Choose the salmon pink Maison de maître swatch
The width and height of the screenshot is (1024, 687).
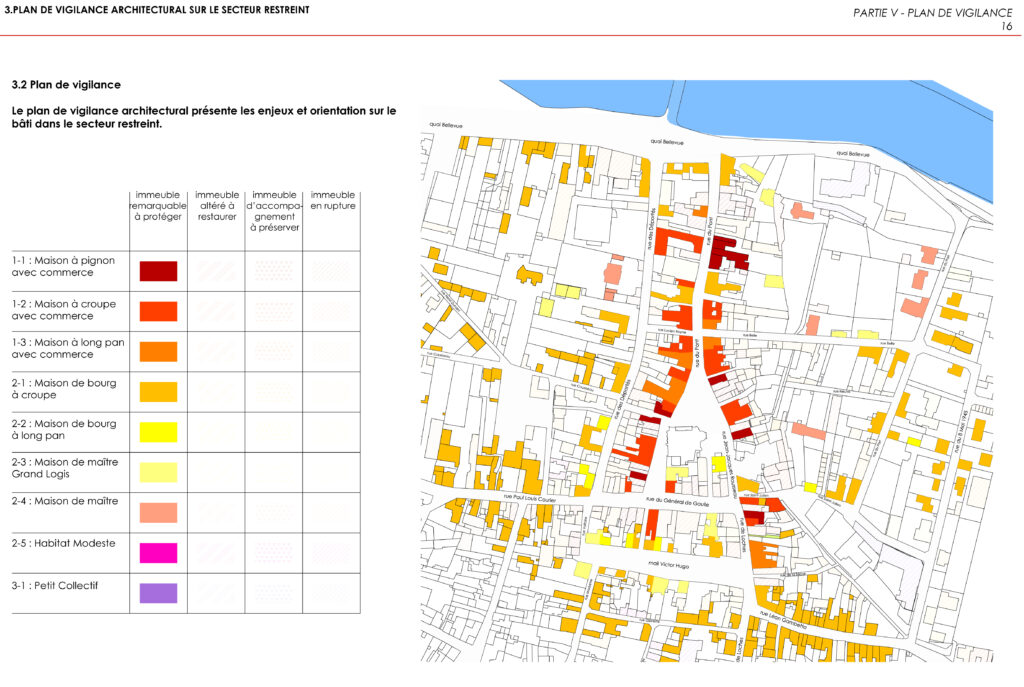pos(158,512)
